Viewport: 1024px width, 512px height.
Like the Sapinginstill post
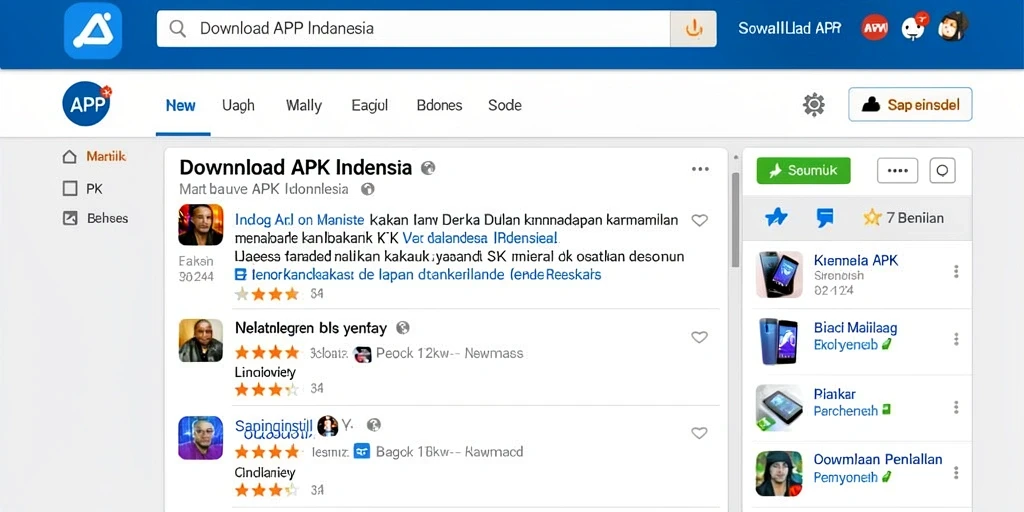pyautogui.click(x=699, y=433)
